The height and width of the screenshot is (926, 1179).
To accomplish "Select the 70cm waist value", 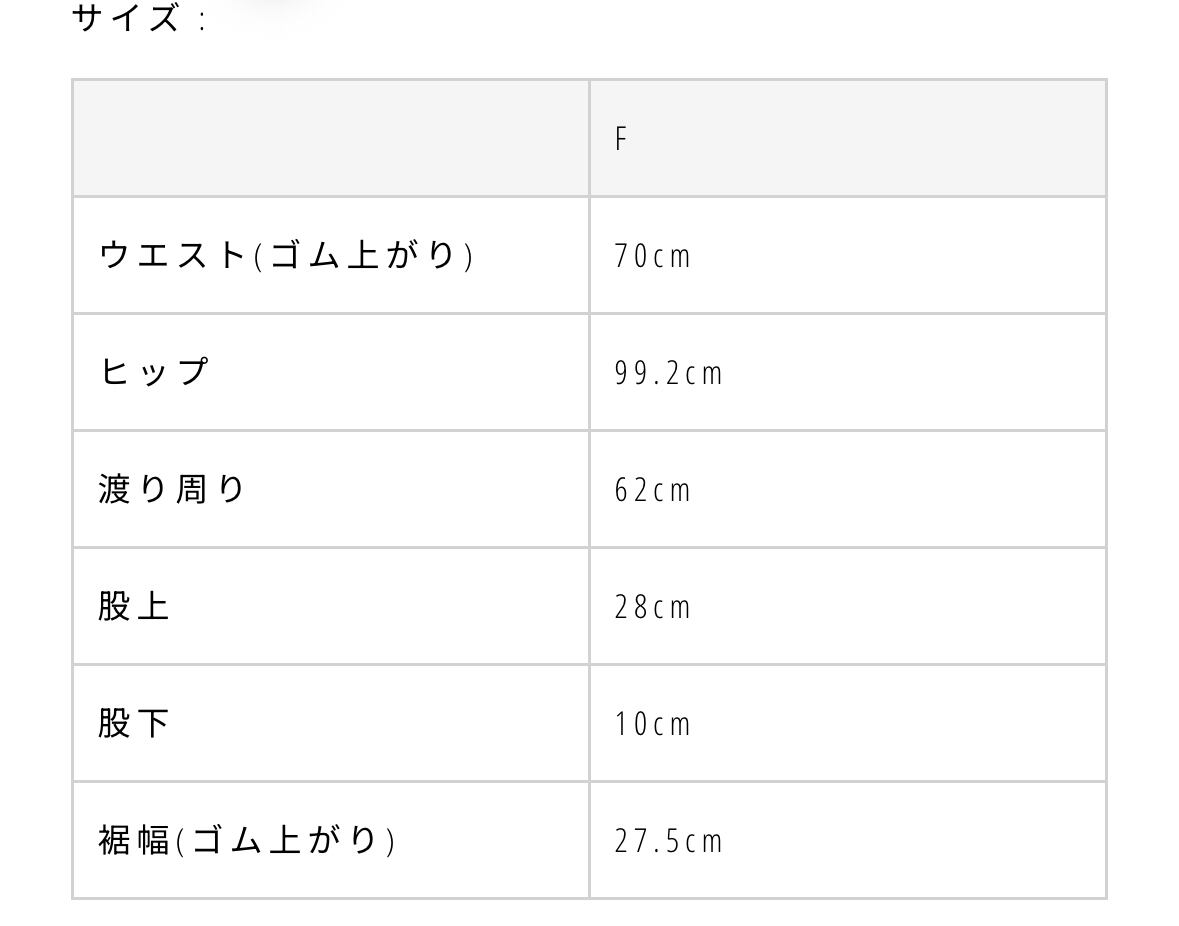I will tap(652, 256).
